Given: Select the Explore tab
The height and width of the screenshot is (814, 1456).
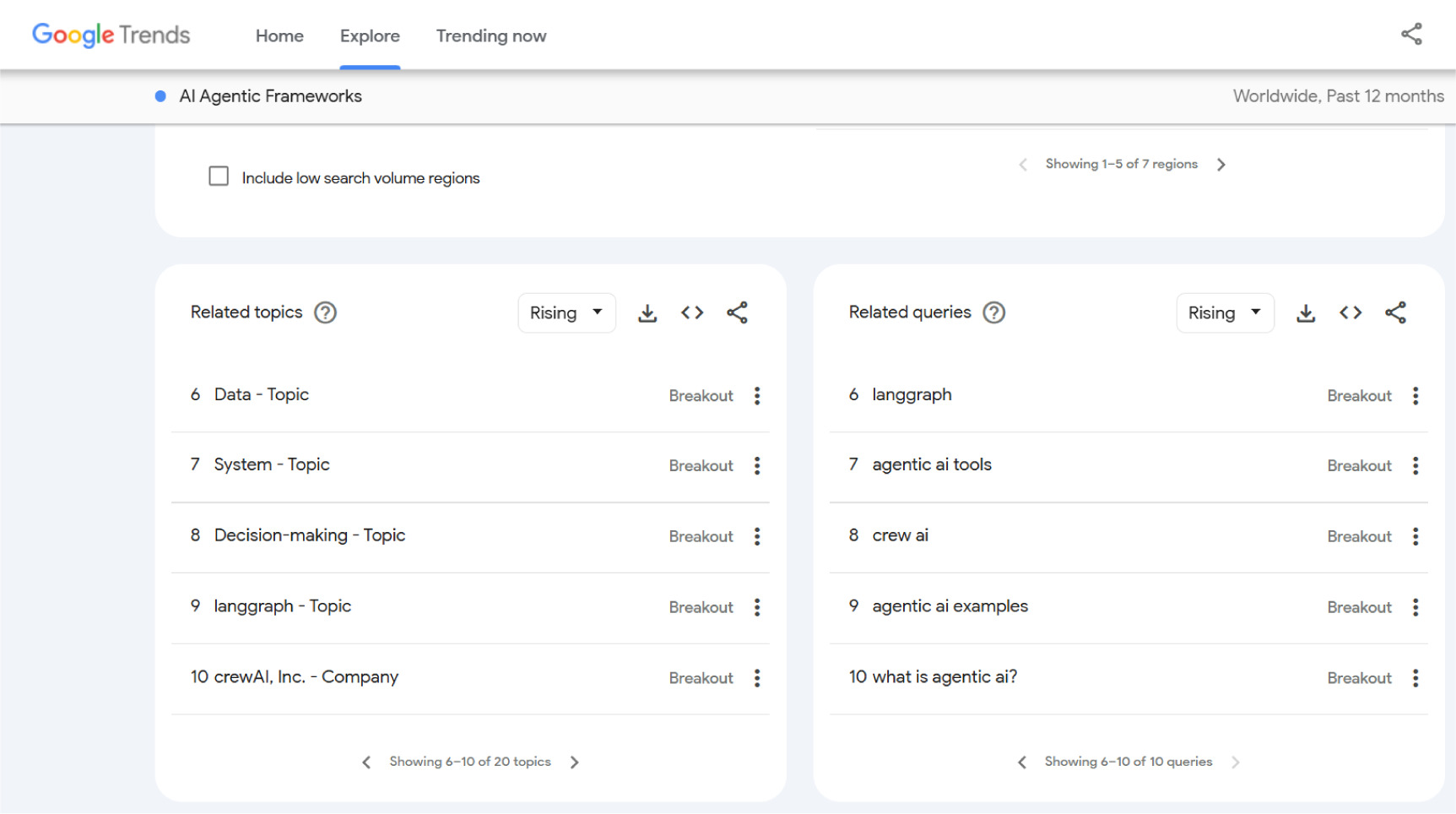Looking at the screenshot, I should [370, 35].
